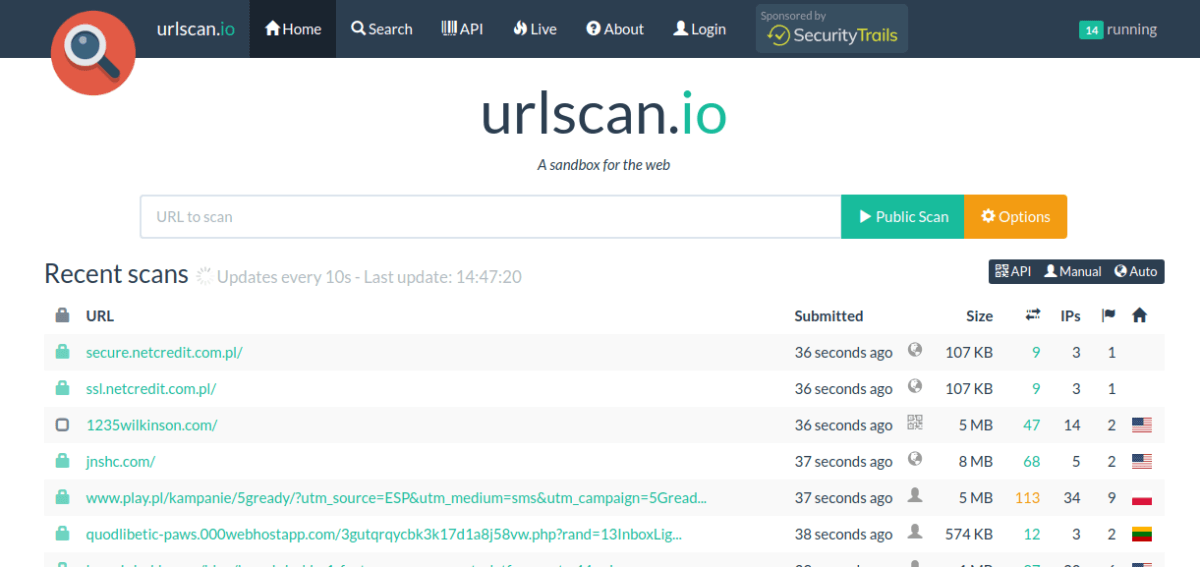Filter recent scans by Manual

pos(1072,271)
